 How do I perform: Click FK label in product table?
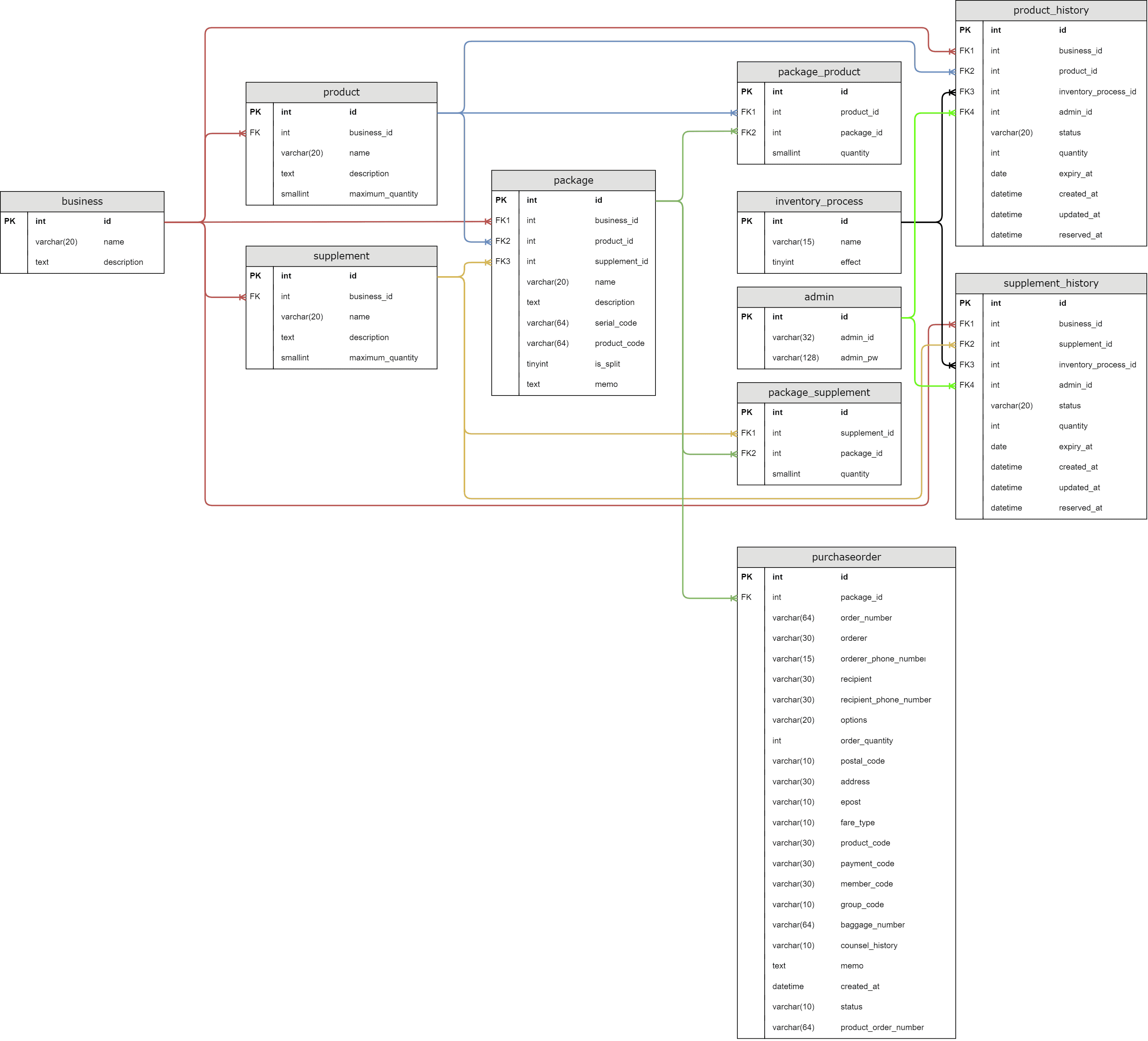pyautogui.click(x=255, y=133)
